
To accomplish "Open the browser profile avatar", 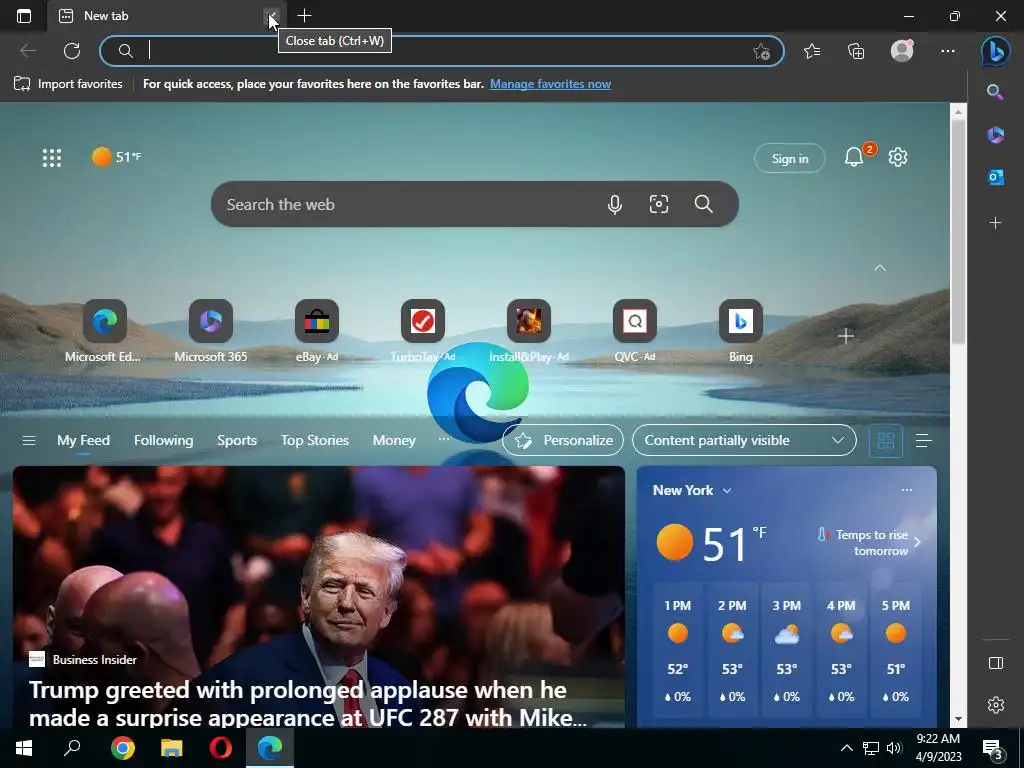I will click(902, 51).
